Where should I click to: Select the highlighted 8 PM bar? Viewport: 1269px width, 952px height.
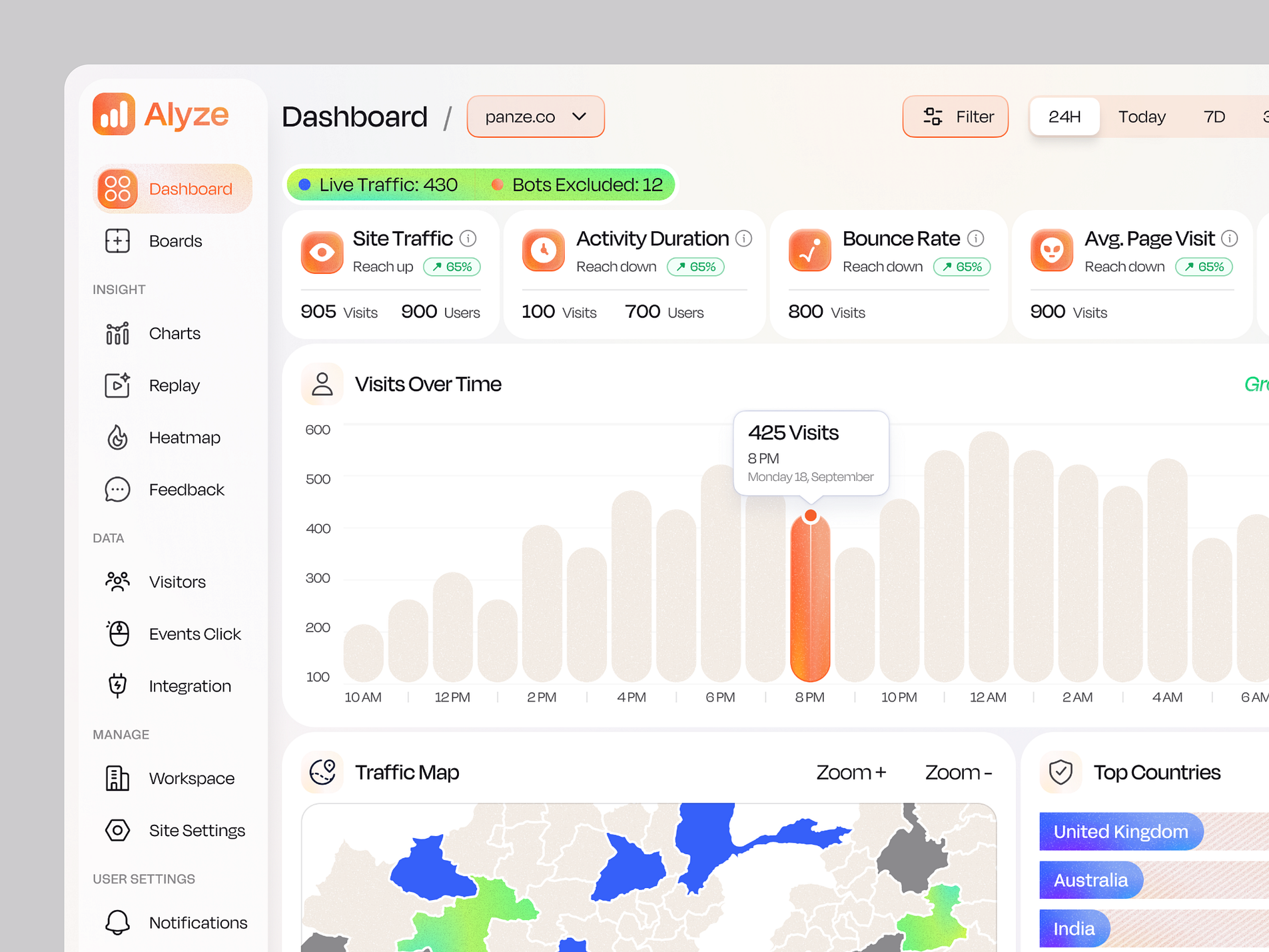pos(810,598)
